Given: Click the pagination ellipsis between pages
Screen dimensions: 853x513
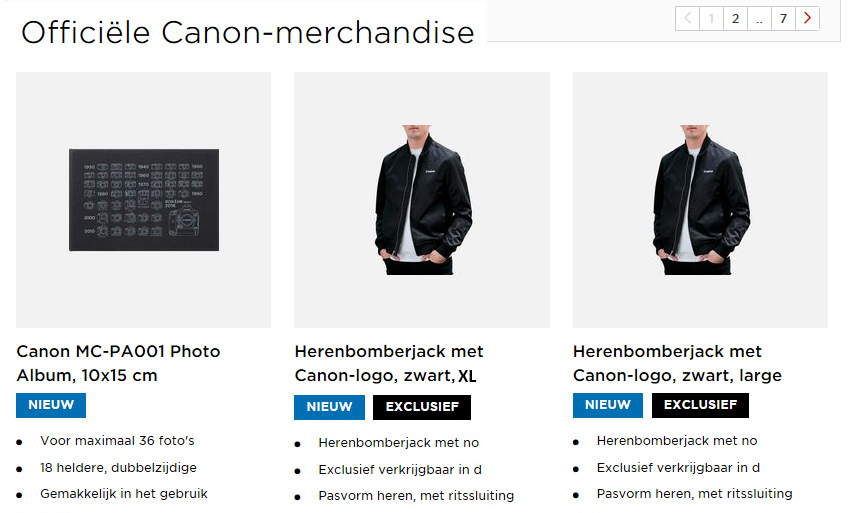Looking at the screenshot, I should pyautogui.click(x=759, y=18).
